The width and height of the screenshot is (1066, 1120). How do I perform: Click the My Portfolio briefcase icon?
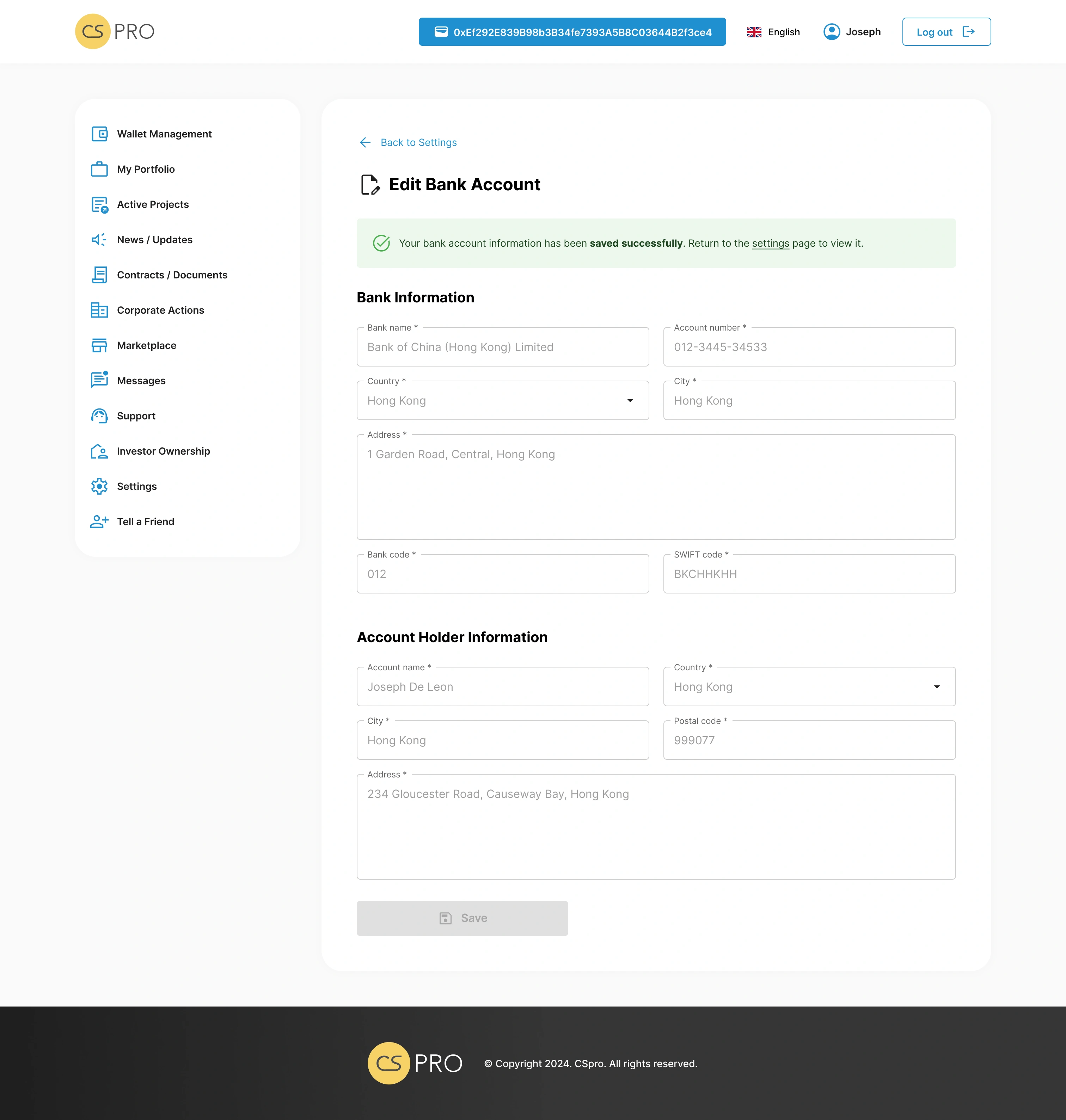point(99,169)
